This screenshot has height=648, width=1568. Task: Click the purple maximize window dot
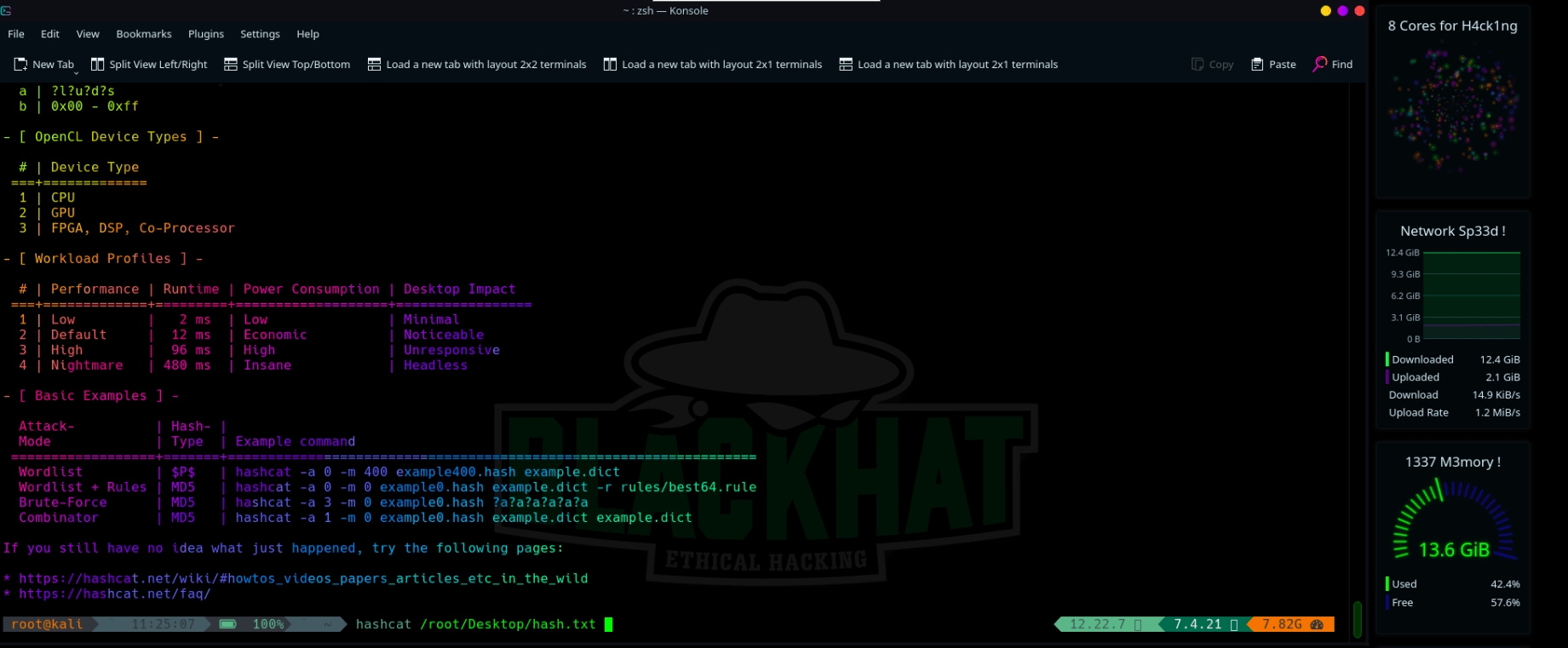1342,11
